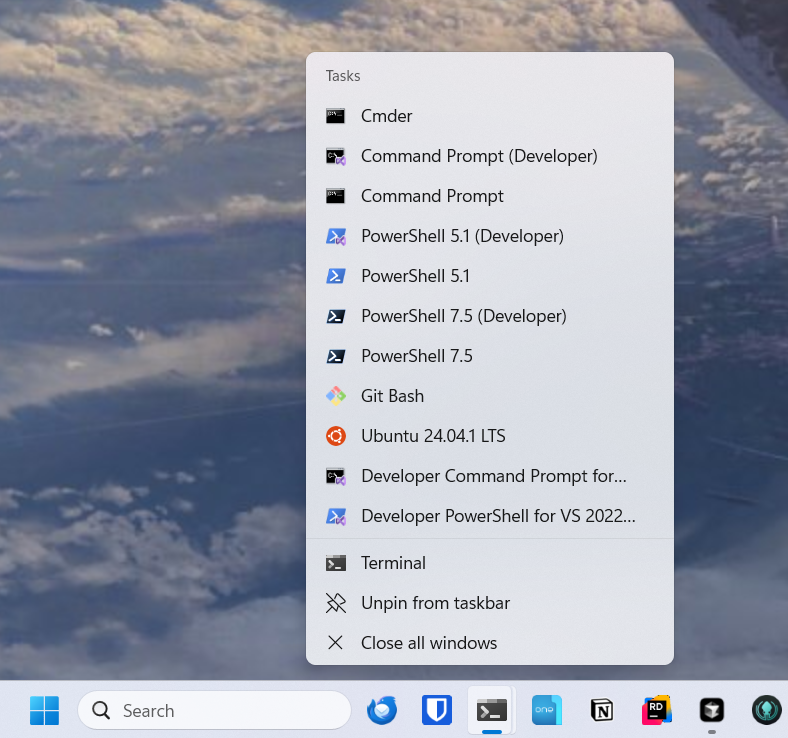Open GitKraken from the taskbar
Screen dimensions: 788x738
[766, 710]
